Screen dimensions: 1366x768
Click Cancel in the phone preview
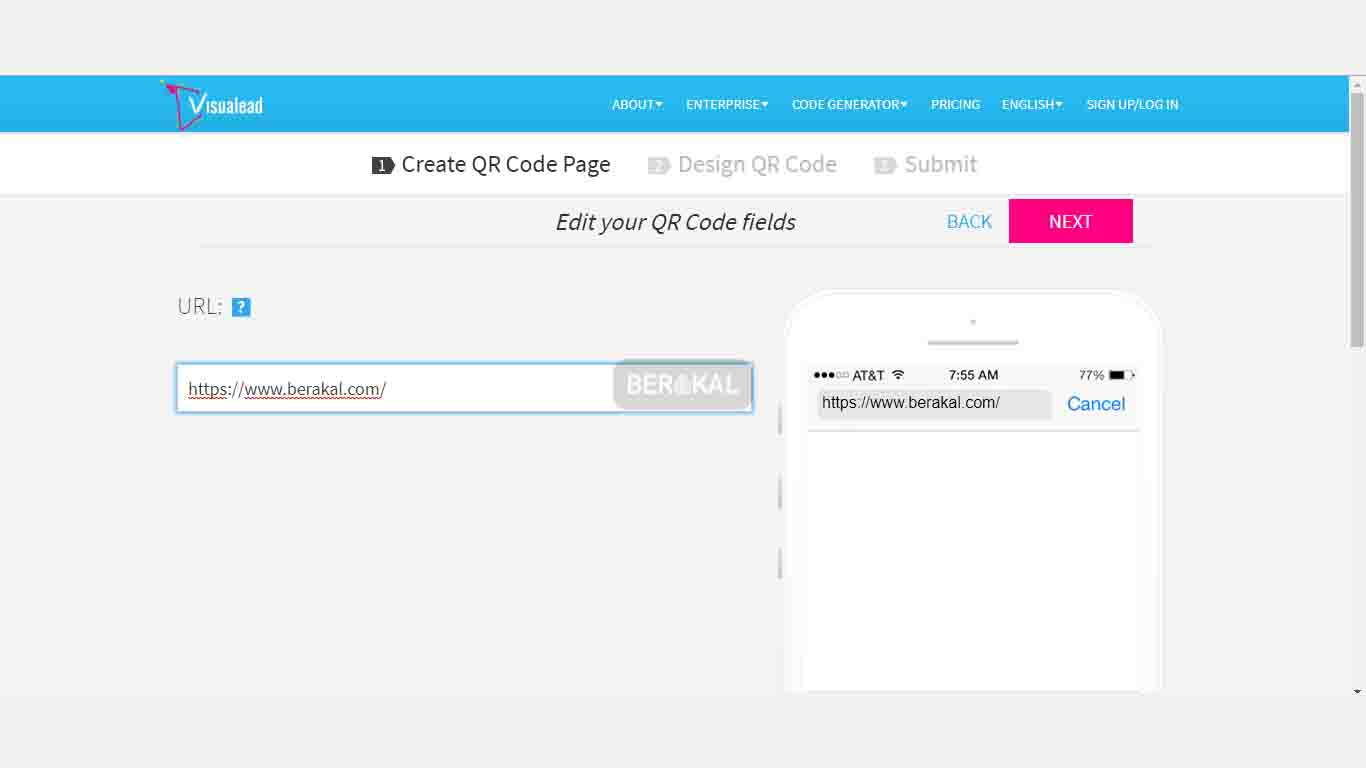[x=1096, y=404]
